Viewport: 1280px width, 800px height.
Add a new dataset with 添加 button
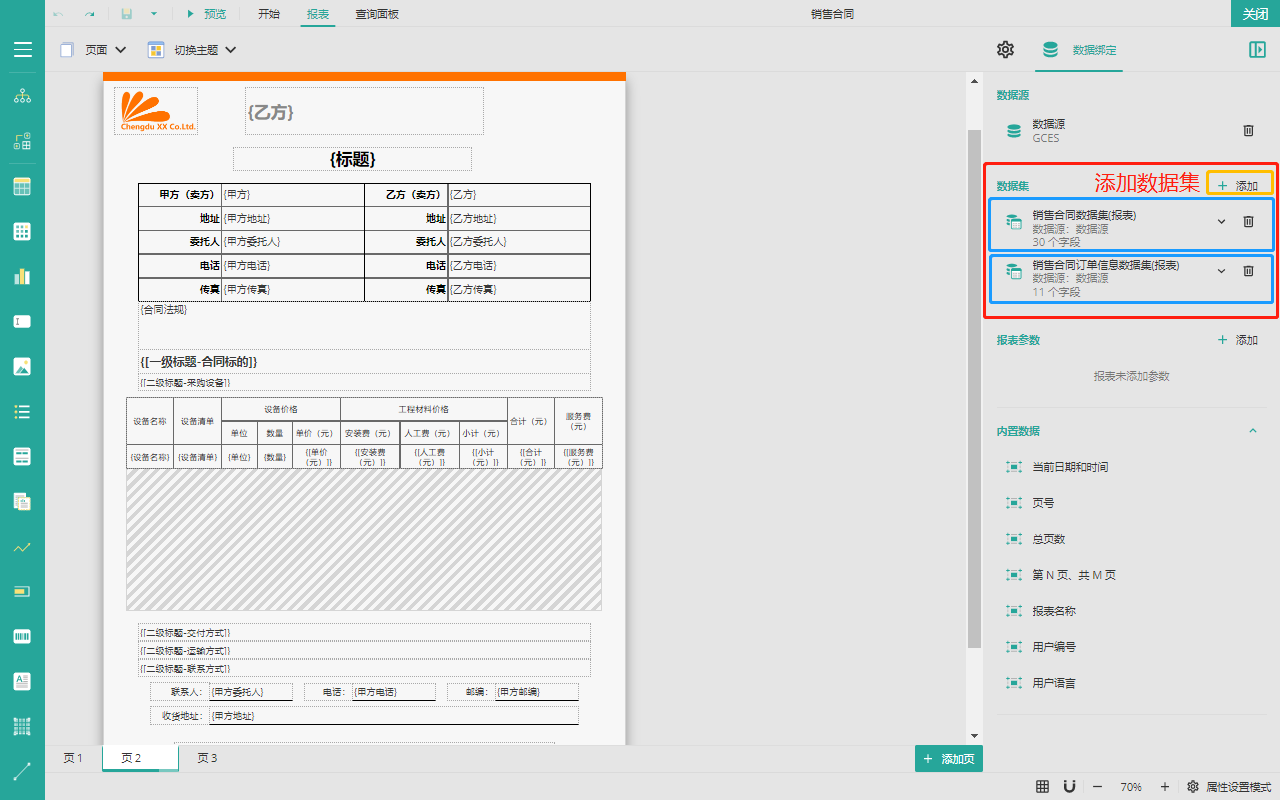1239,186
